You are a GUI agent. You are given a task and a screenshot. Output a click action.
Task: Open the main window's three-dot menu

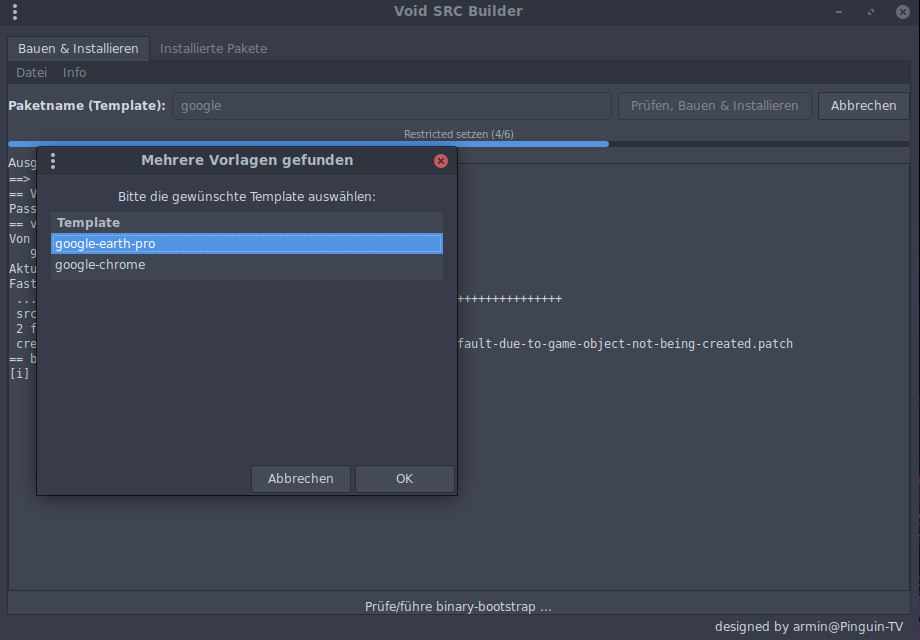click(x=15, y=12)
